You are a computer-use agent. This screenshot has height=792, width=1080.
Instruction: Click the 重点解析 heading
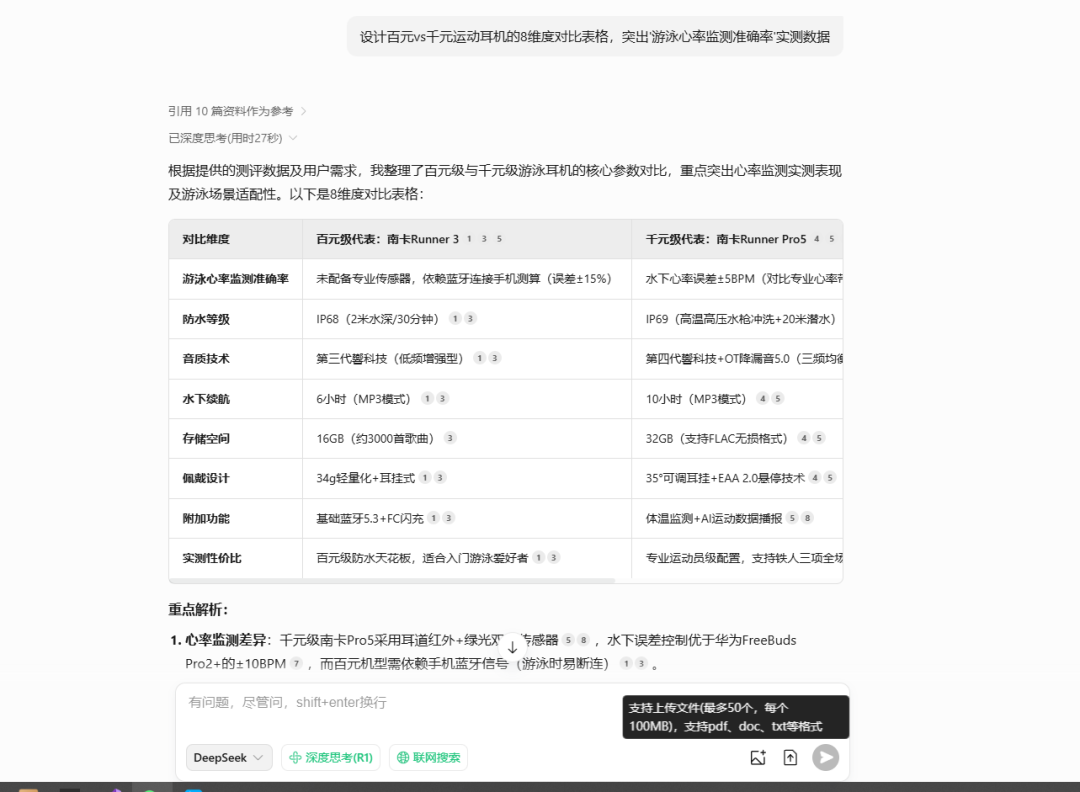pos(198,609)
